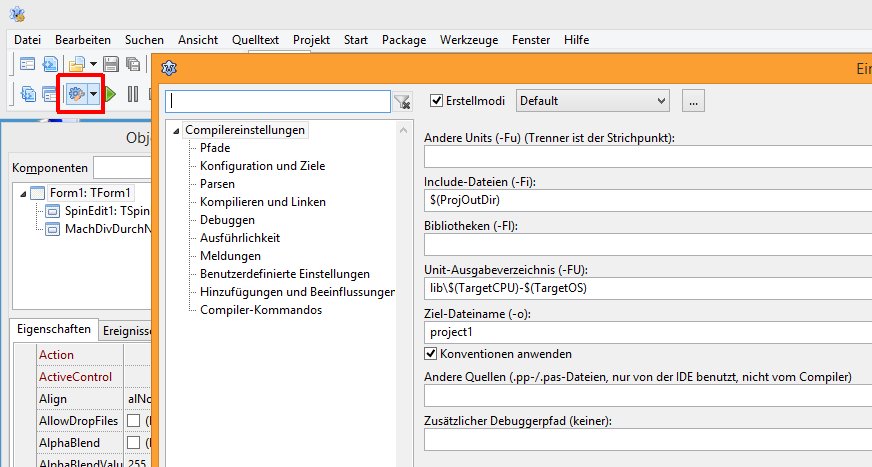Open the Projekt menu
872x467 pixels.
click(x=311, y=39)
